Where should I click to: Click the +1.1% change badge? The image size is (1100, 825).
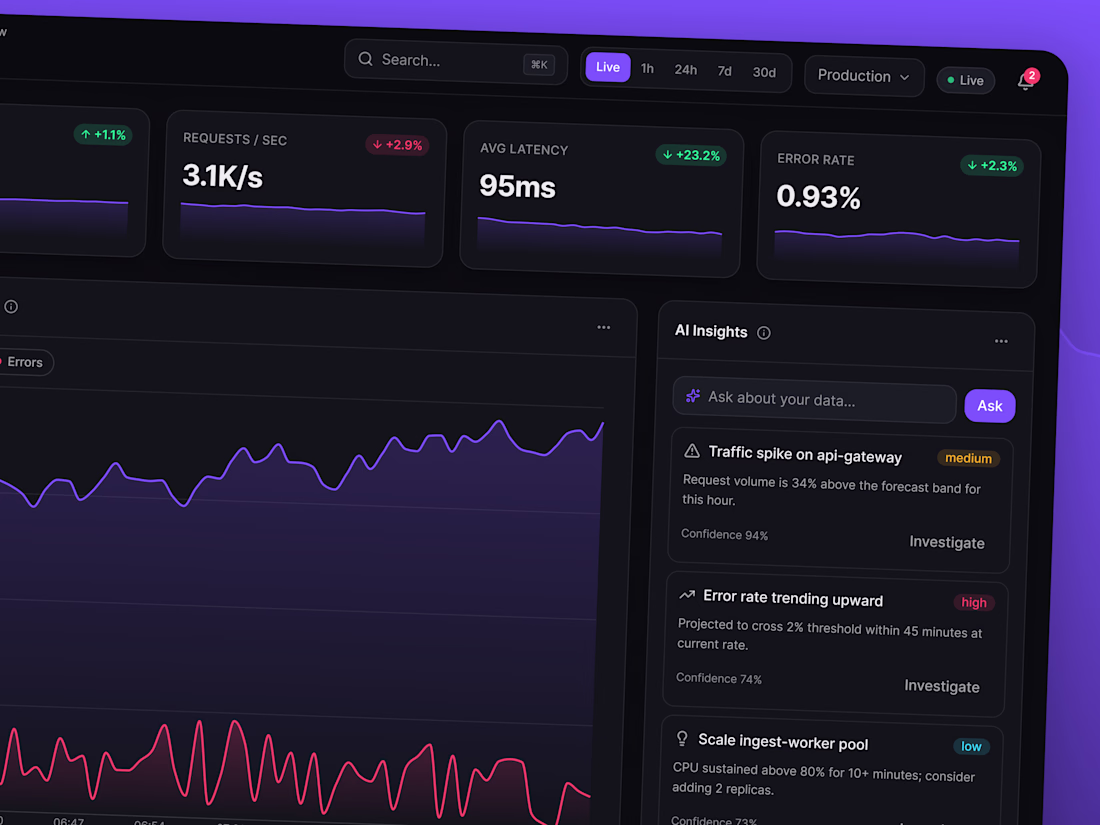pyautogui.click(x=103, y=135)
